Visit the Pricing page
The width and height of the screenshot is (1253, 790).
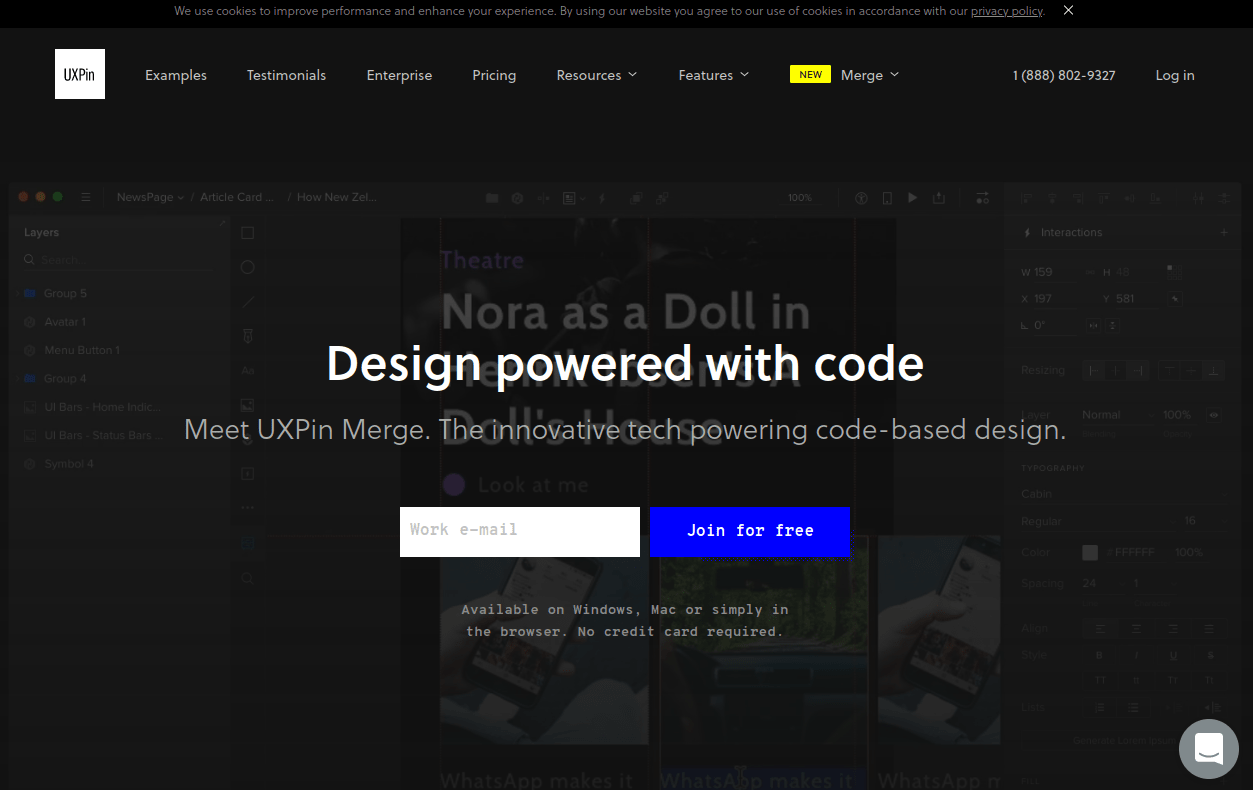(x=494, y=75)
